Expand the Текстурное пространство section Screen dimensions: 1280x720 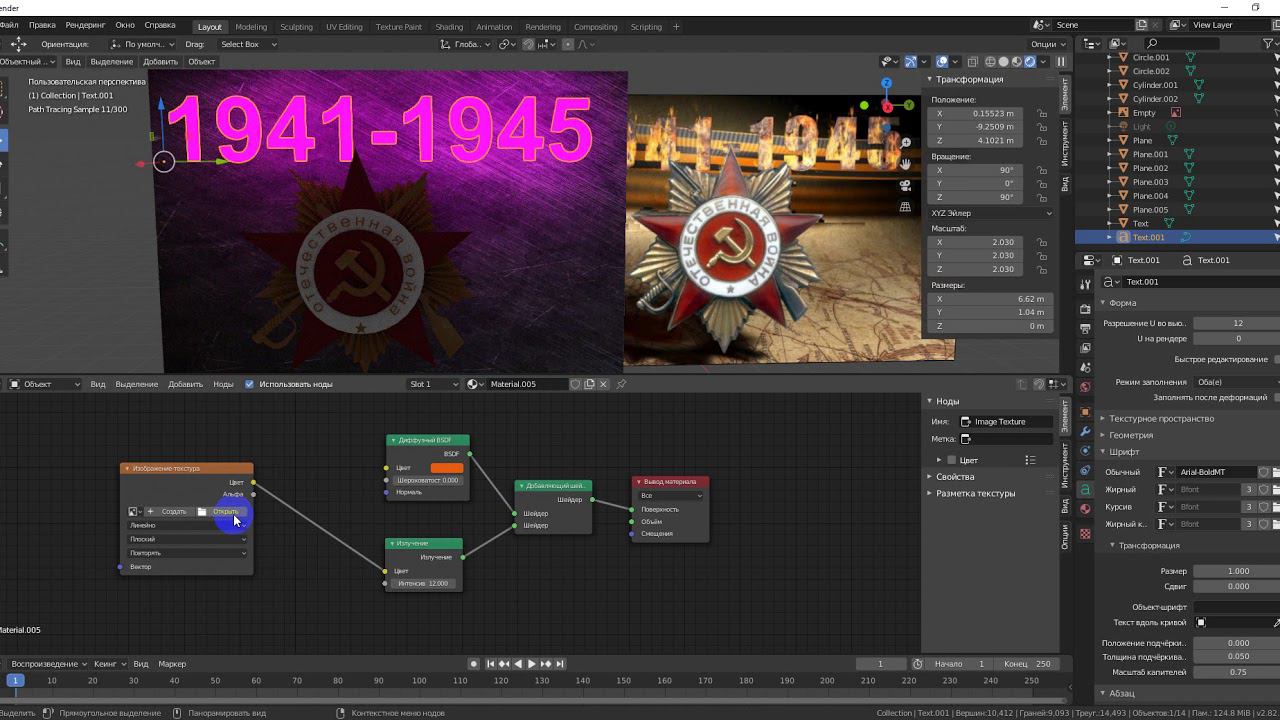[1161, 418]
